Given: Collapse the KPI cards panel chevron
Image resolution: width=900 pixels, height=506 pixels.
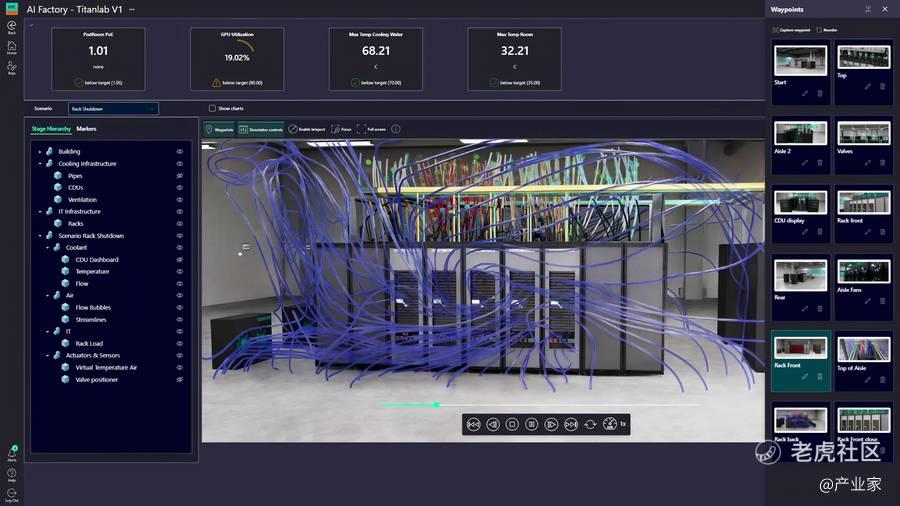Looking at the screenshot, I should click(x=31, y=25).
